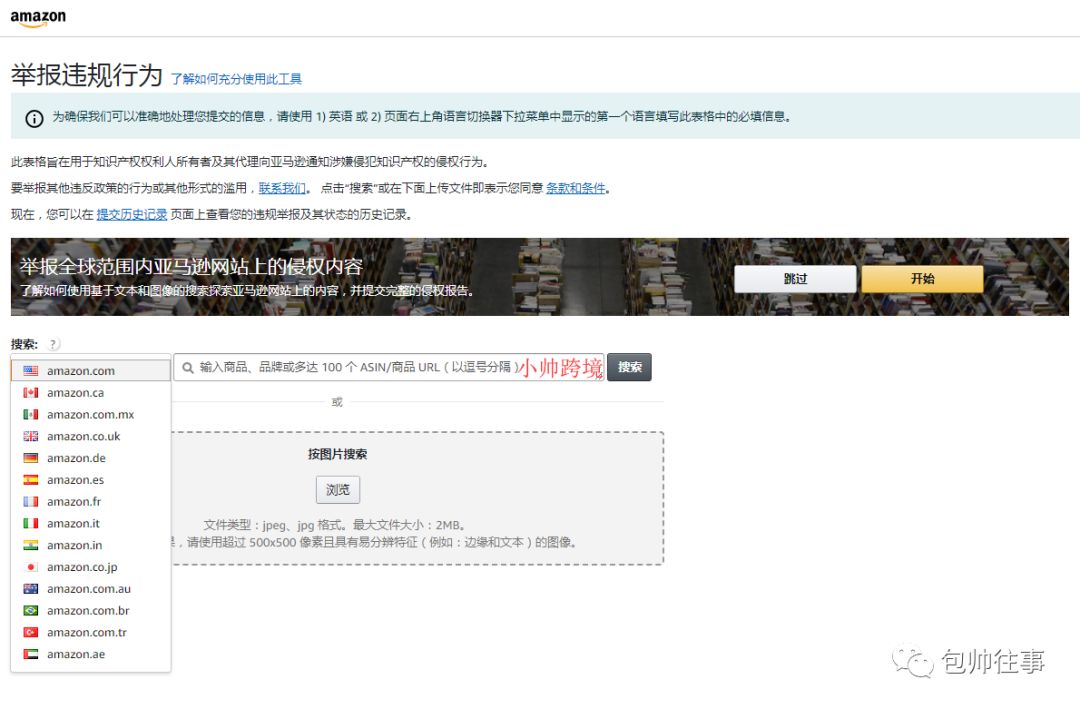The height and width of the screenshot is (709, 1080).
Task: Pick amazon.it marketplace entry
Action: click(91, 524)
